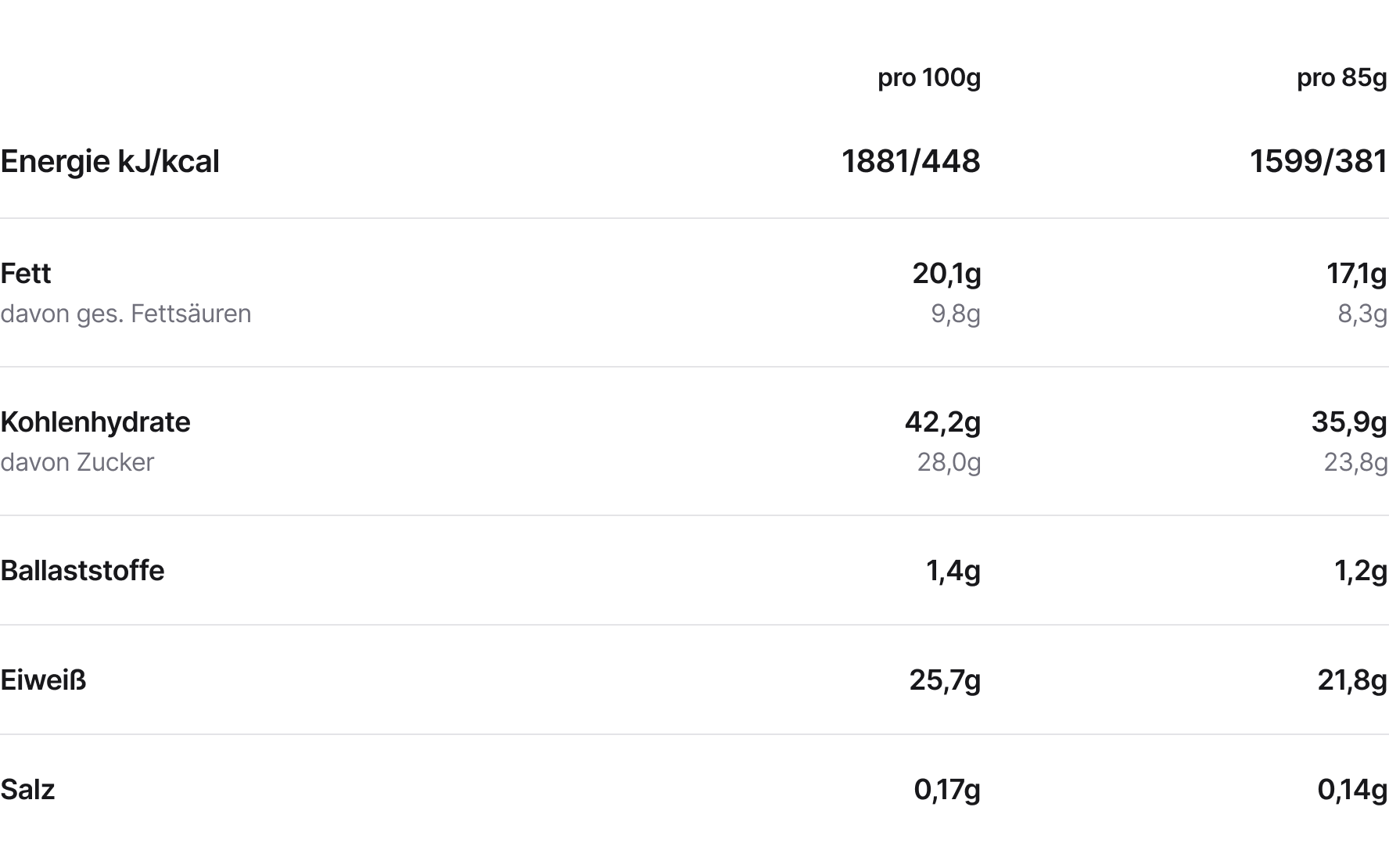Click the 0,17g salt value
The width and height of the screenshot is (1389, 868).
pos(946,790)
